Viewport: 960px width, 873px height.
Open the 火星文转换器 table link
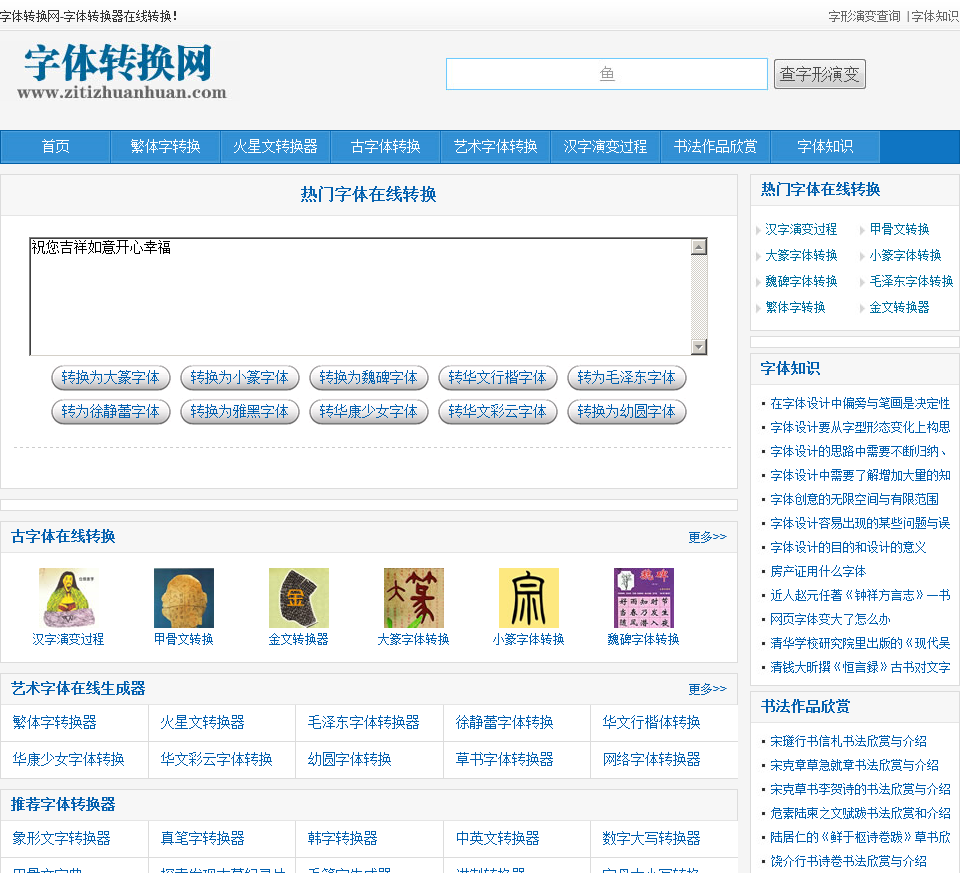pyautogui.click(x=203, y=722)
